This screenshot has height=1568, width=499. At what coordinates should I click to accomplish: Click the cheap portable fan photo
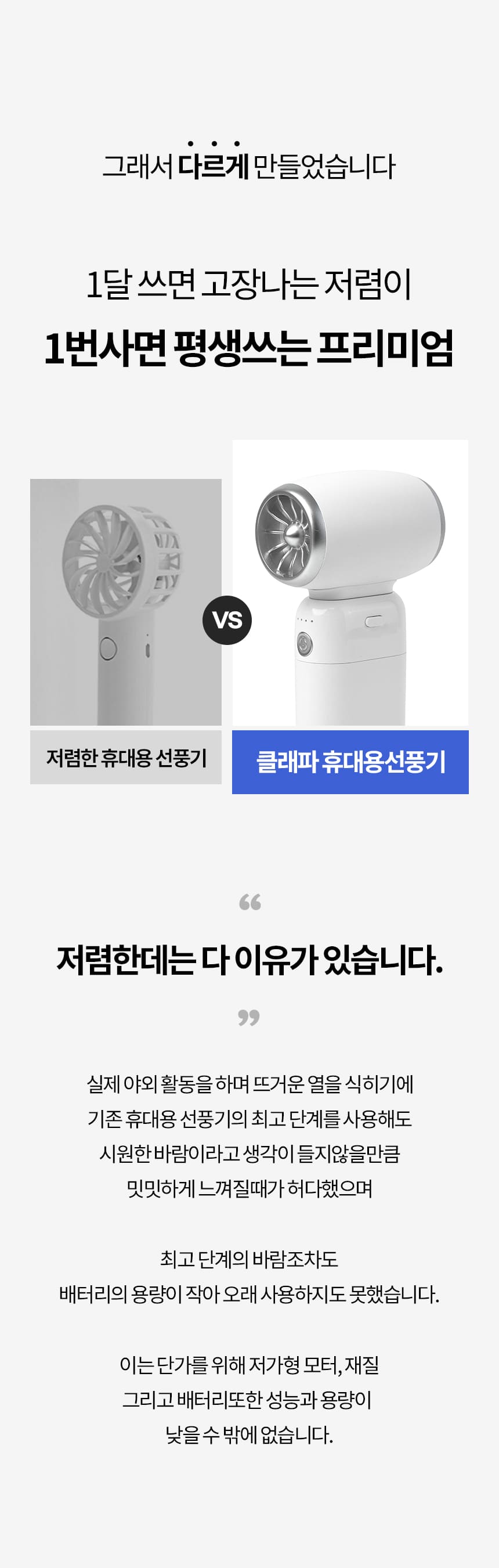pyautogui.click(x=126, y=602)
